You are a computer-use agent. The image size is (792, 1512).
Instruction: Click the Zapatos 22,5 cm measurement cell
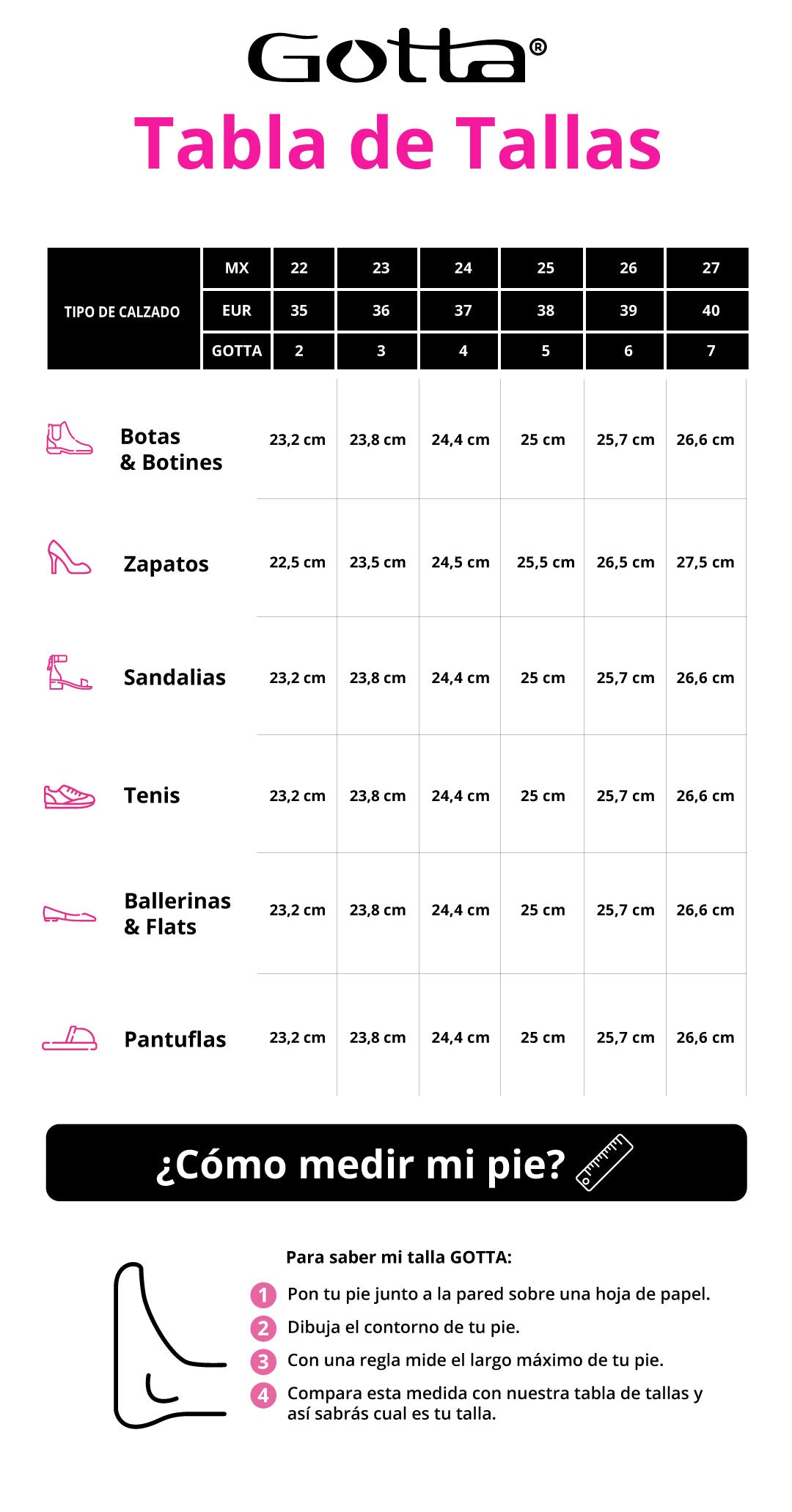pyautogui.click(x=297, y=562)
